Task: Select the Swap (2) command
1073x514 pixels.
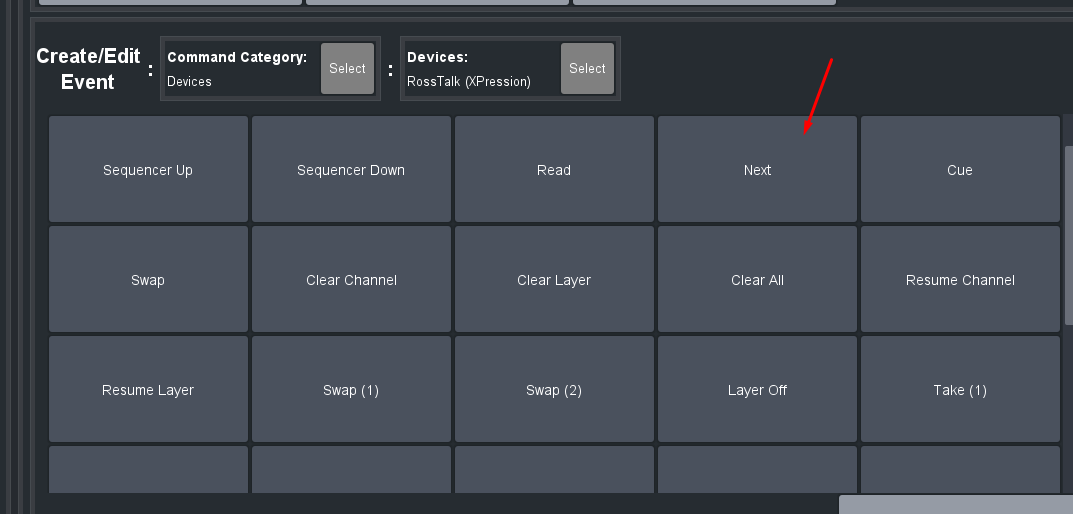Action: tap(554, 390)
